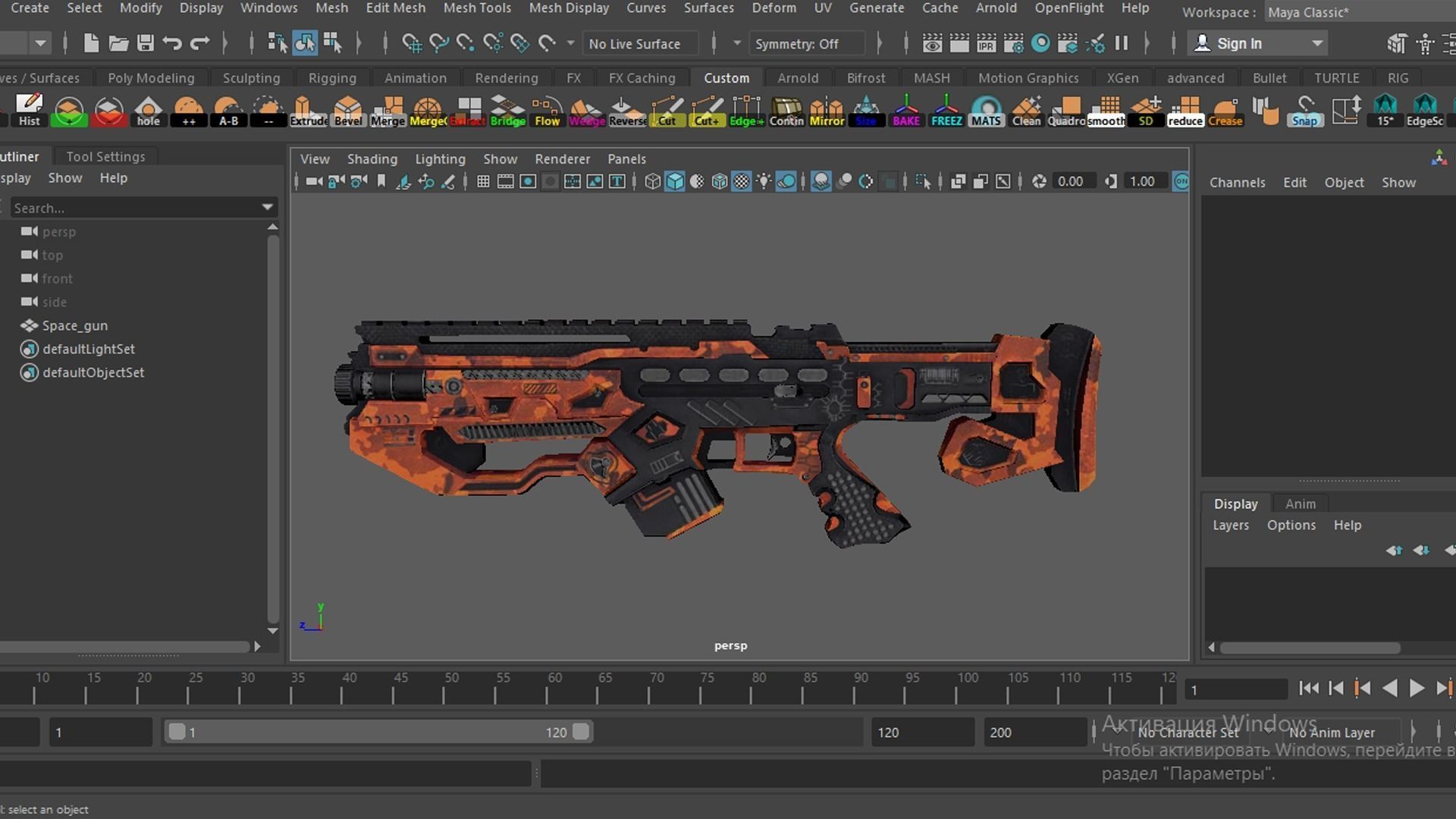
Task: Click the Undo arrow icon
Action: pyautogui.click(x=173, y=43)
